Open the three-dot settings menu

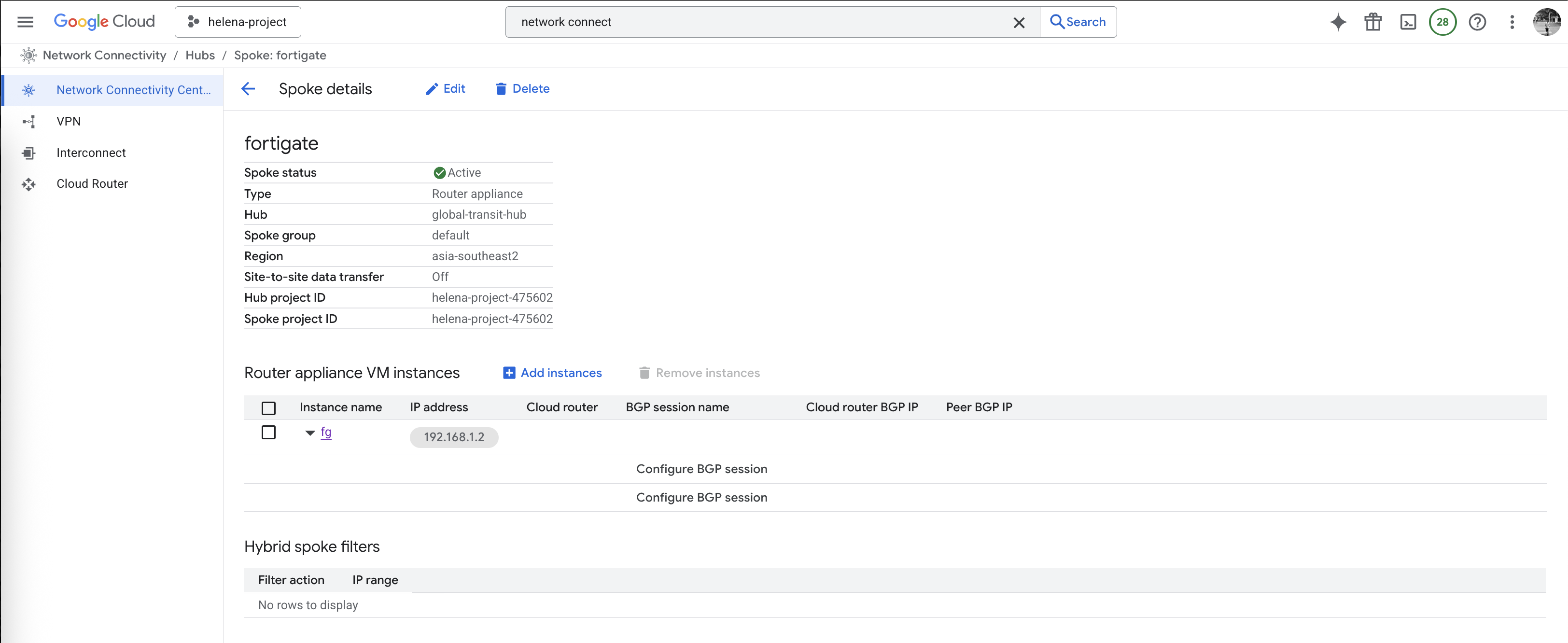tap(1512, 22)
